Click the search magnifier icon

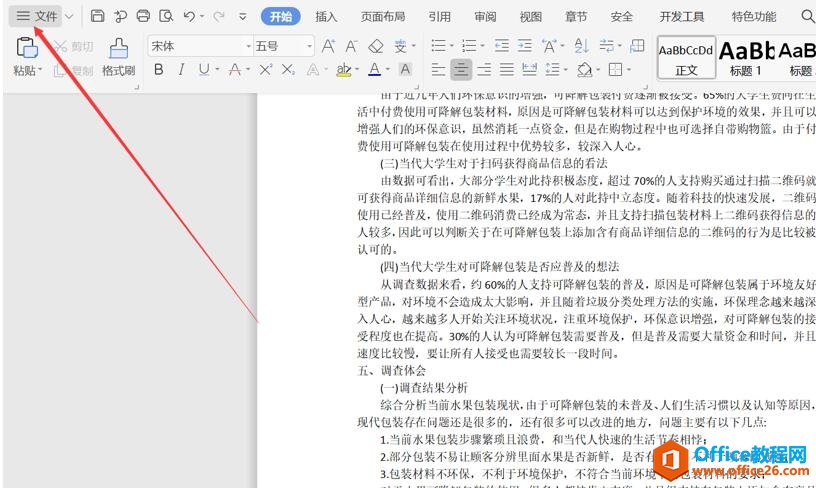(808, 16)
